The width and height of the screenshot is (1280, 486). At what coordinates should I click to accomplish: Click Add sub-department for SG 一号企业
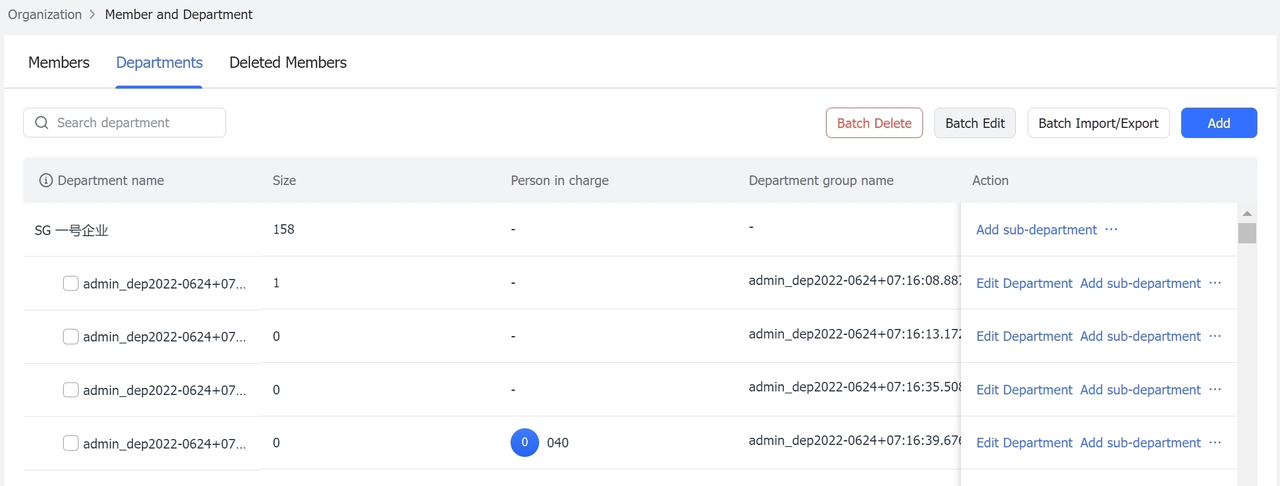pyautogui.click(x=1036, y=230)
